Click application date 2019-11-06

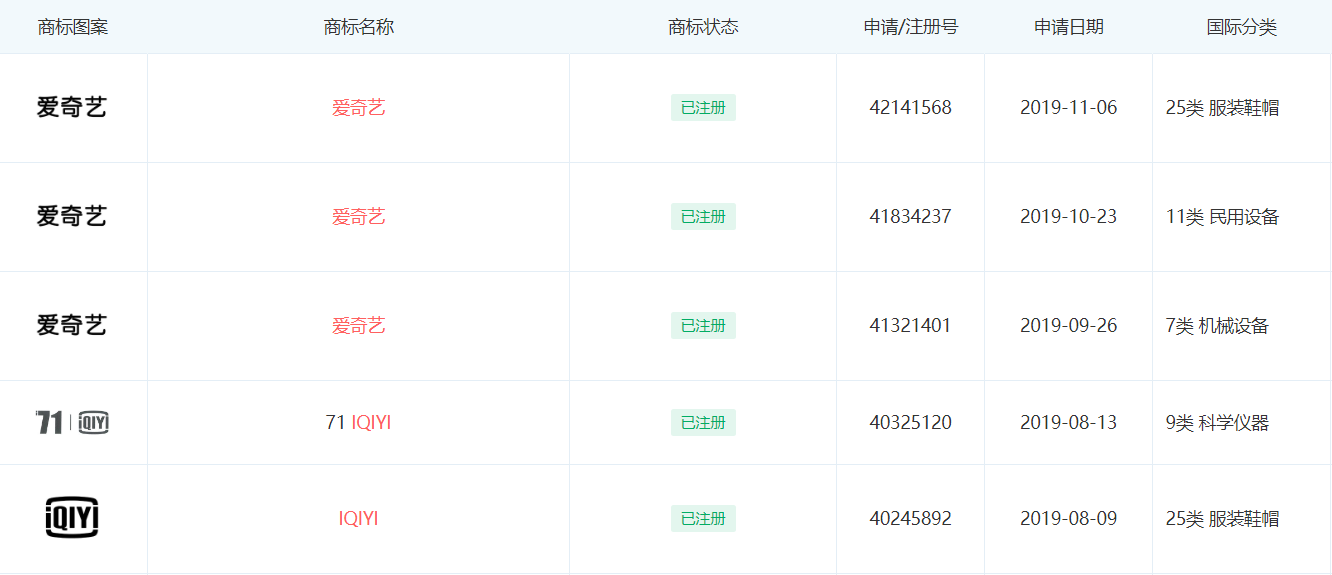[x=1069, y=108]
